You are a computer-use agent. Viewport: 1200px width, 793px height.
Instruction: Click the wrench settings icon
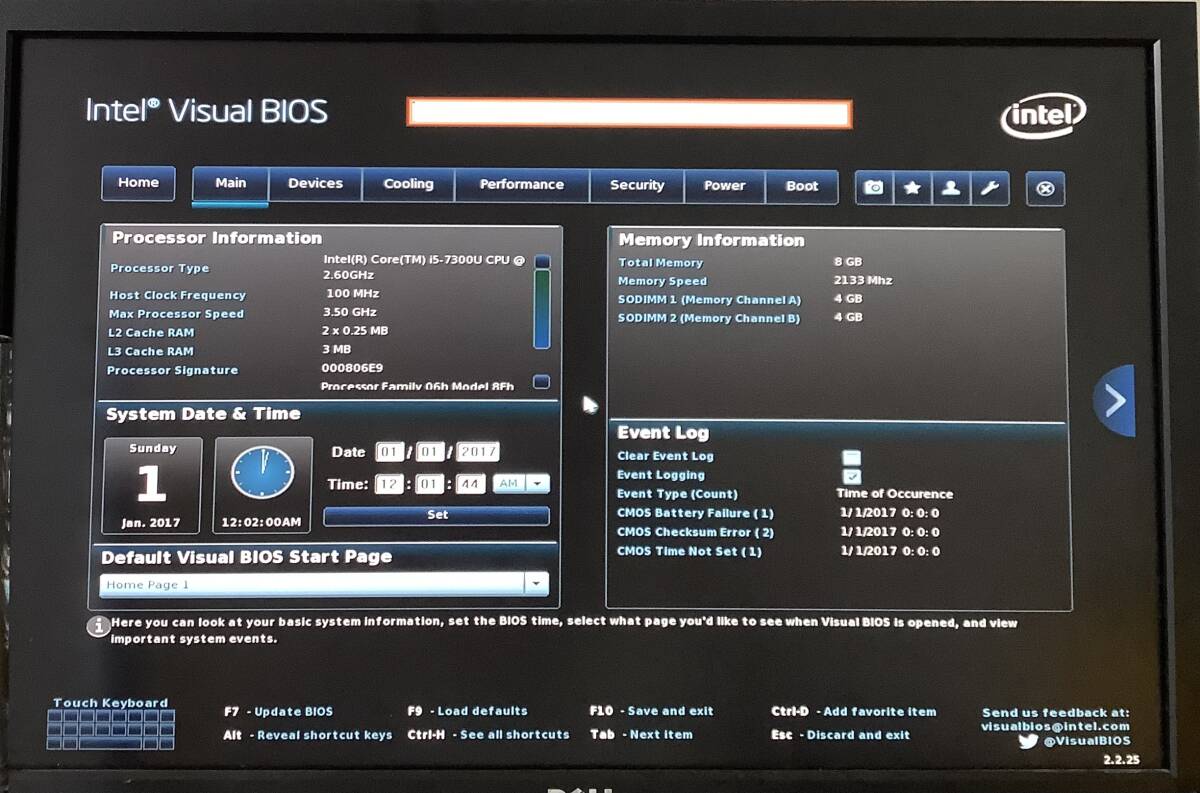coord(988,188)
